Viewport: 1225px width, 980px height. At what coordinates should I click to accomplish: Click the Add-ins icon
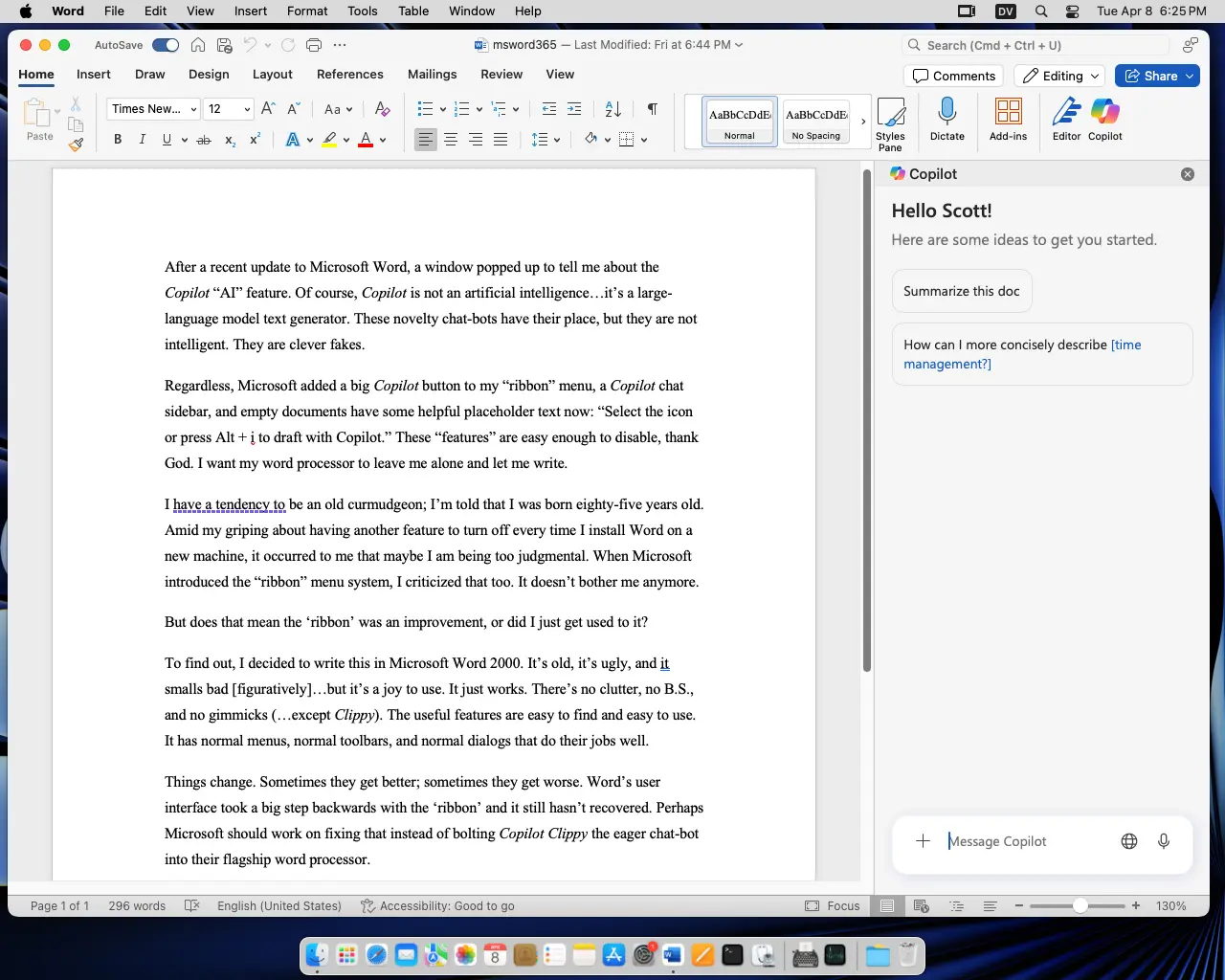1008,113
